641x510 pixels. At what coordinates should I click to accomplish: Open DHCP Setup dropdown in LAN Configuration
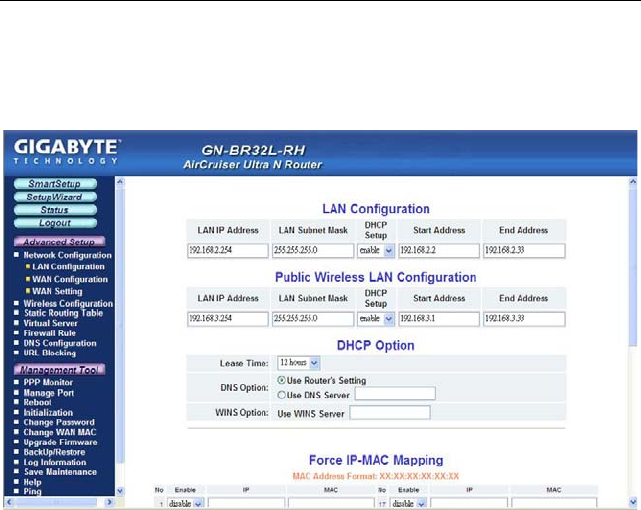(x=376, y=251)
